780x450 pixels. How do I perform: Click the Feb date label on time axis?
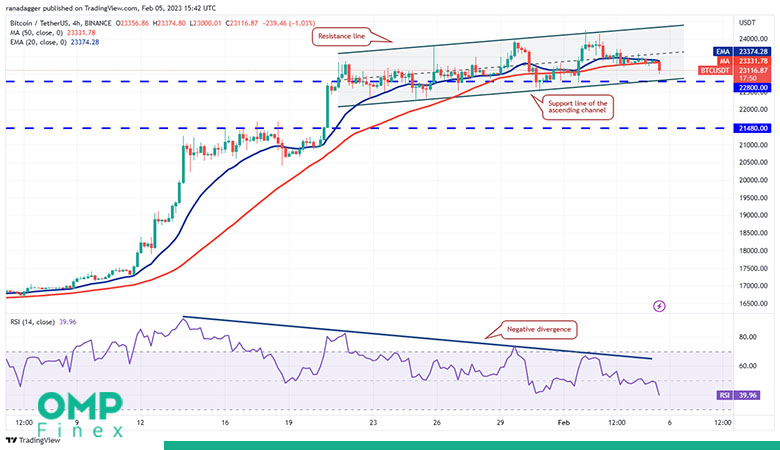click(564, 423)
